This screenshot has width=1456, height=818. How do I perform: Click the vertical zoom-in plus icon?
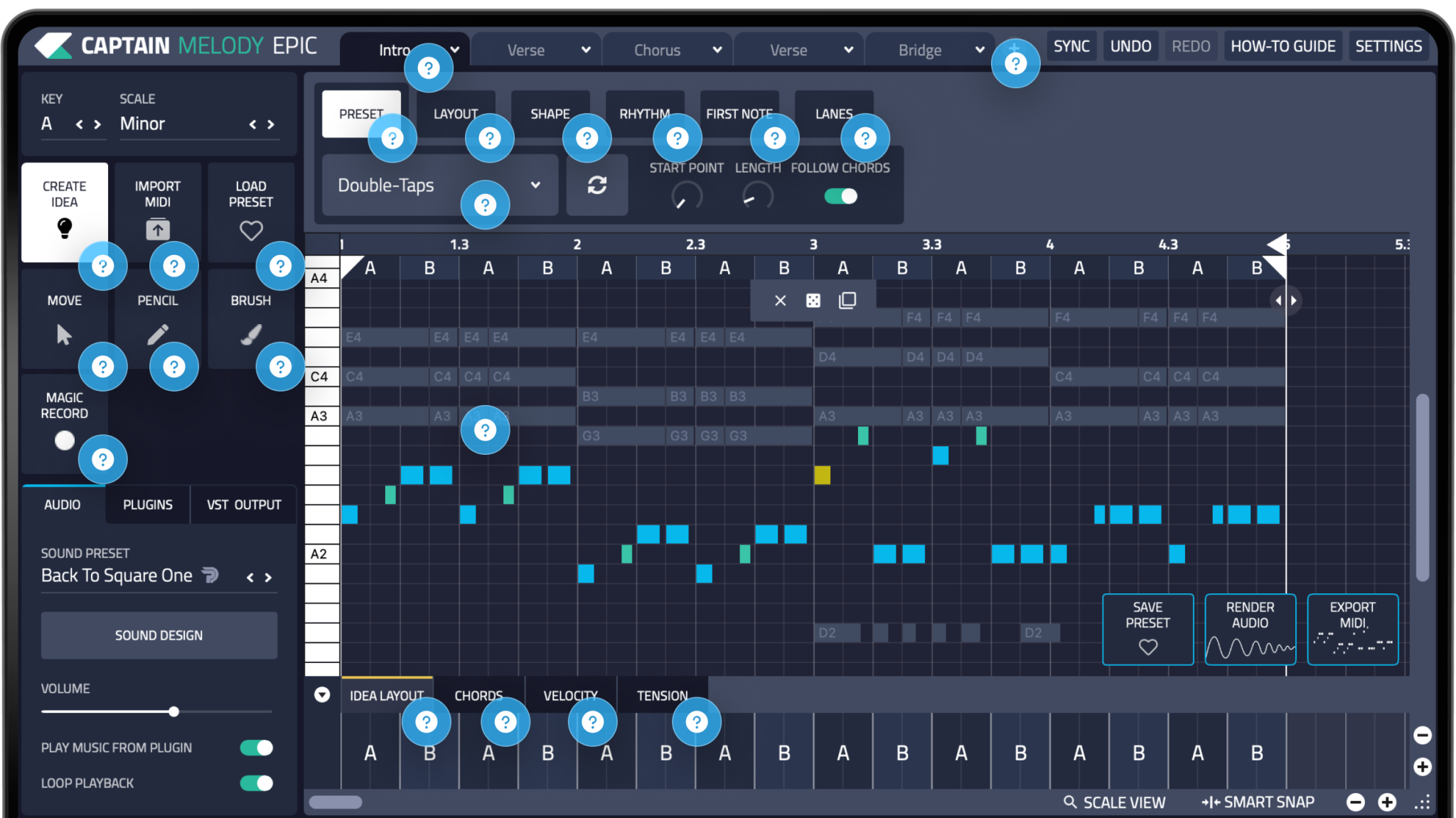tap(1423, 767)
